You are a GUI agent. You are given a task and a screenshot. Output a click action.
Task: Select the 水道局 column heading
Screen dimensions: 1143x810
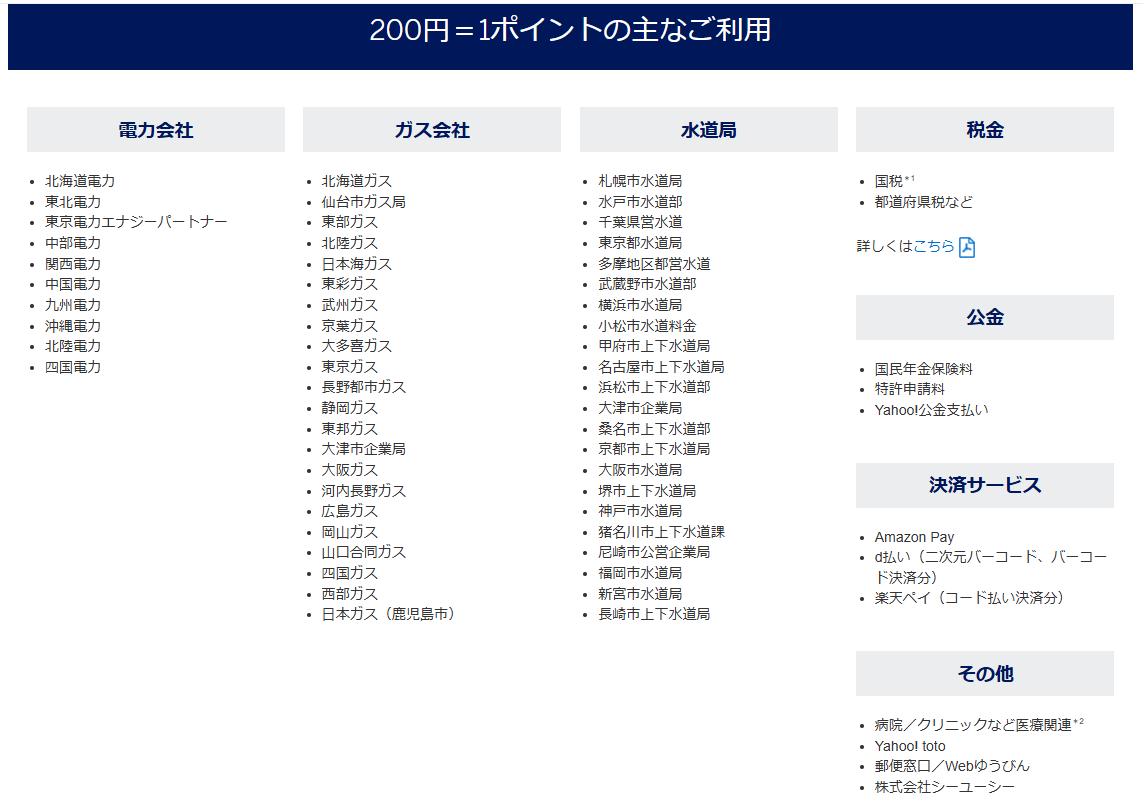[x=709, y=130]
